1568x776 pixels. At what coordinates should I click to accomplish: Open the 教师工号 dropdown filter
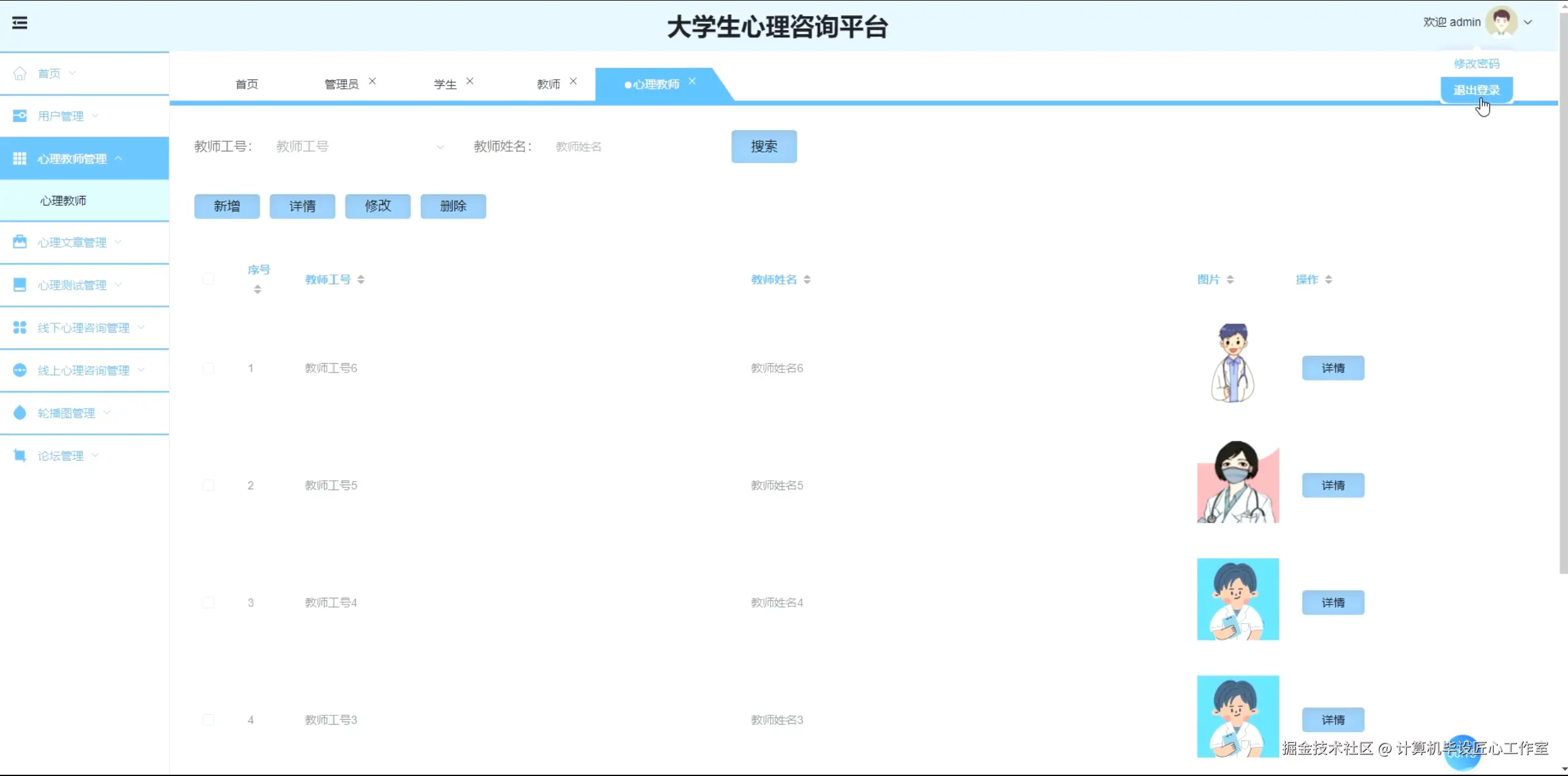click(358, 147)
